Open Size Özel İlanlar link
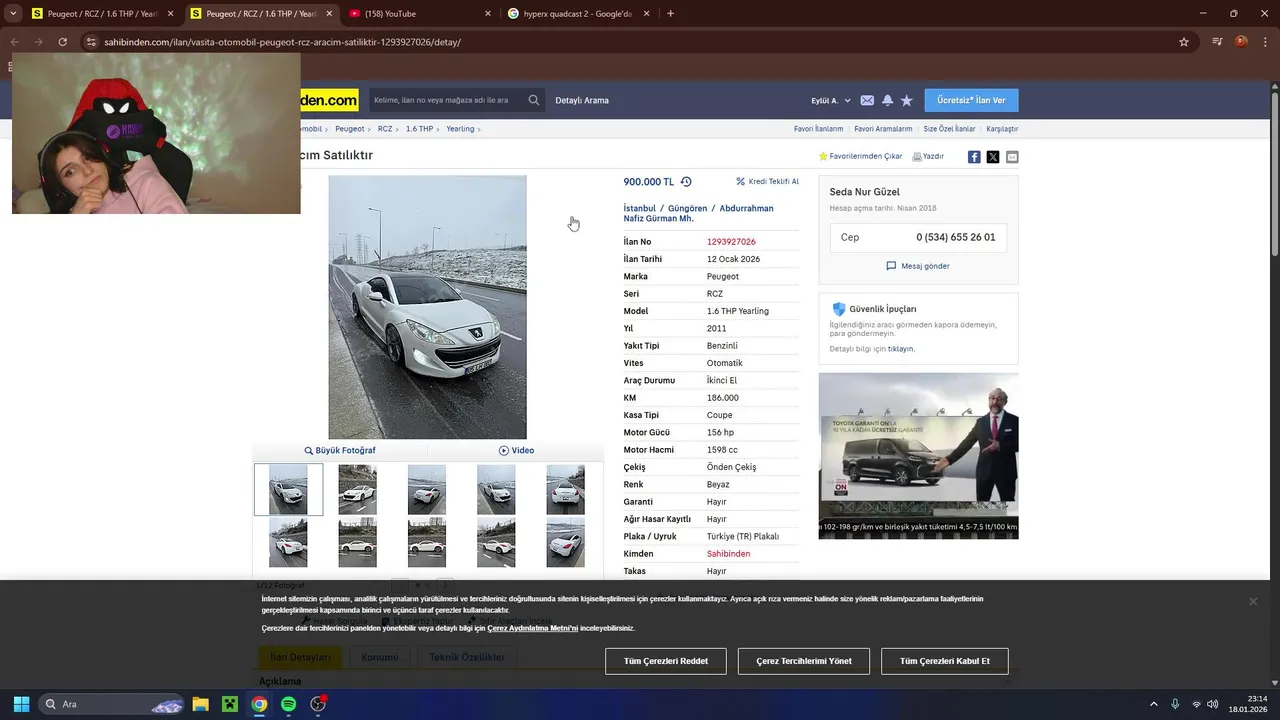 click(x=949, y=129)
